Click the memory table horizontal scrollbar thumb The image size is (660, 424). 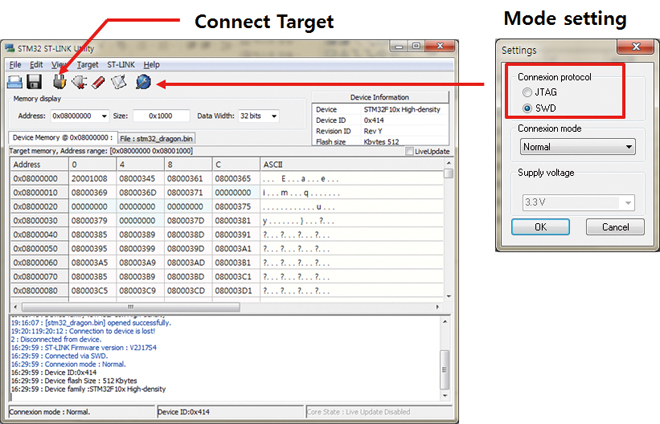130,307
